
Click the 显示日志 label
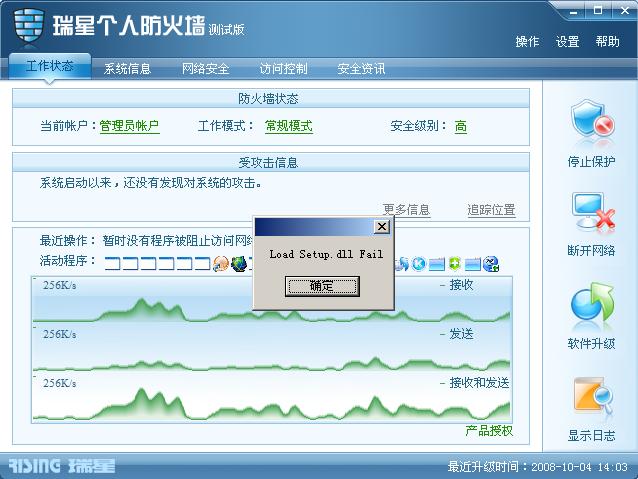[592, 435]
